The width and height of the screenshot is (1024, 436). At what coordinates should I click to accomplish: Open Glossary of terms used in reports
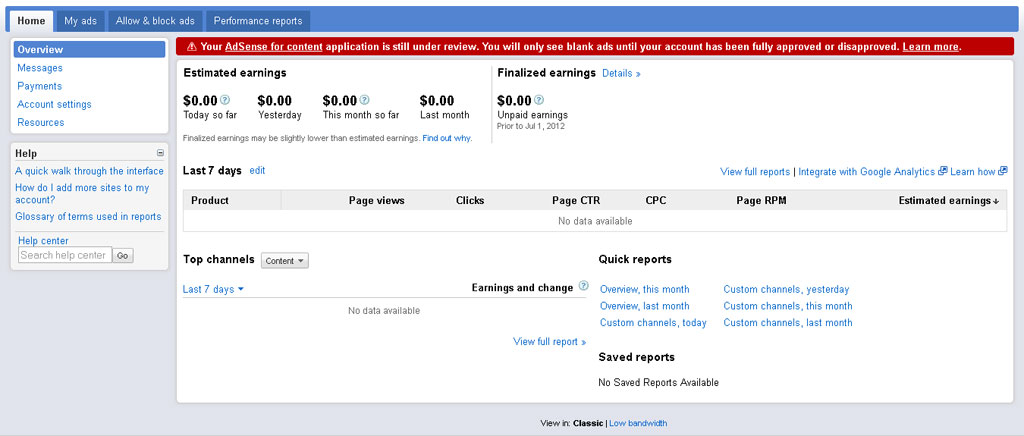point(88,217)
